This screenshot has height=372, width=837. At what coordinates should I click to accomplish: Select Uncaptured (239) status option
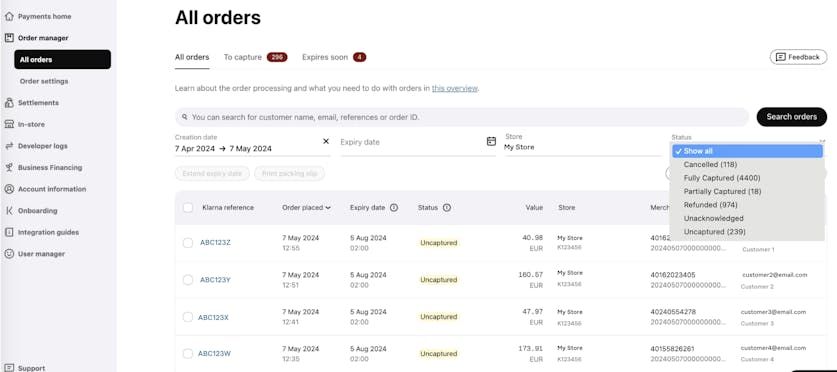[747, 232]
